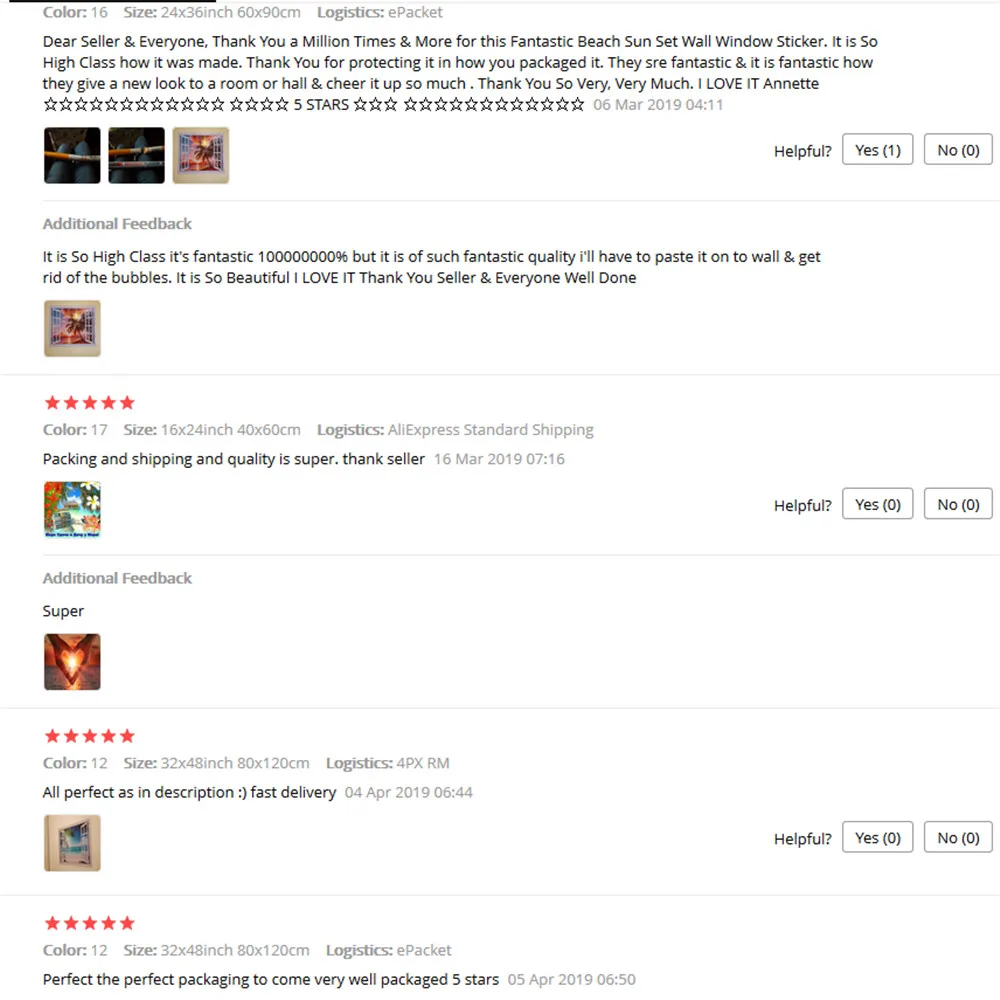The height and width of the screenshot is (1000, 1000).
Task: Click No (0) on the AliExpress Standard Shipping review
Action: click(958, 504)
